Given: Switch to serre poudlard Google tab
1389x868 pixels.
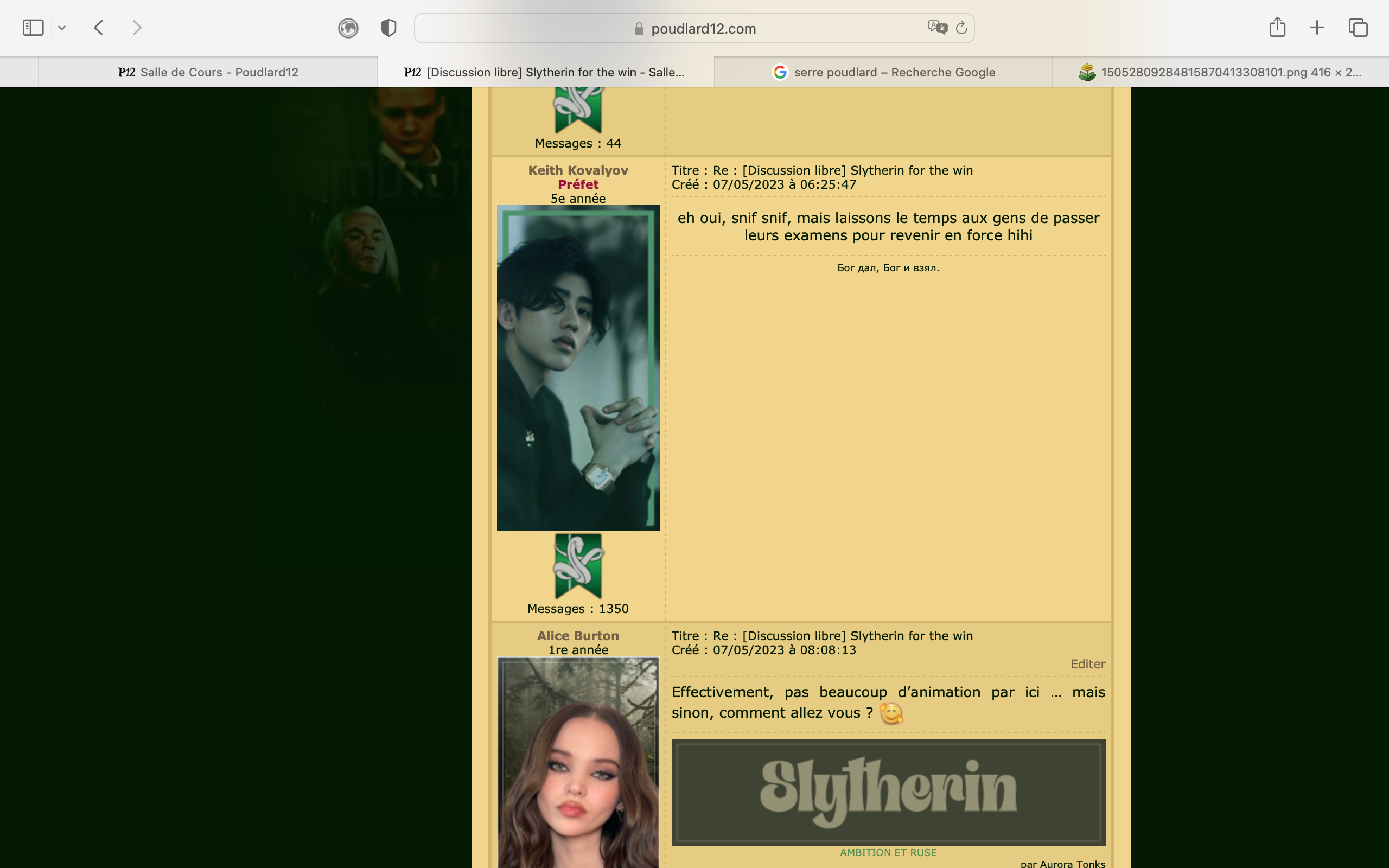Looking at the screenshot, I should pyautogui.click(x=884, y=72).
